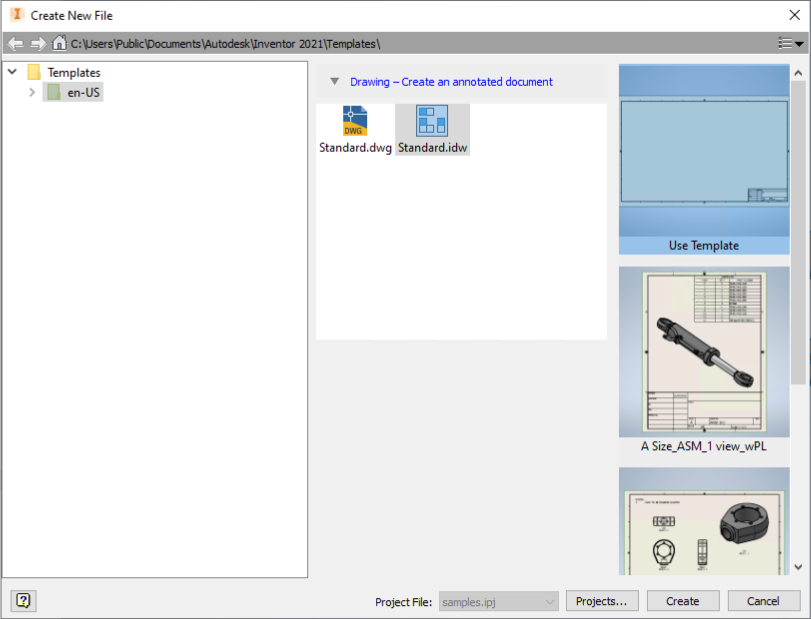Select the en-US folder
The height and width of the screenshot is (619, 811).
(73, 93)
